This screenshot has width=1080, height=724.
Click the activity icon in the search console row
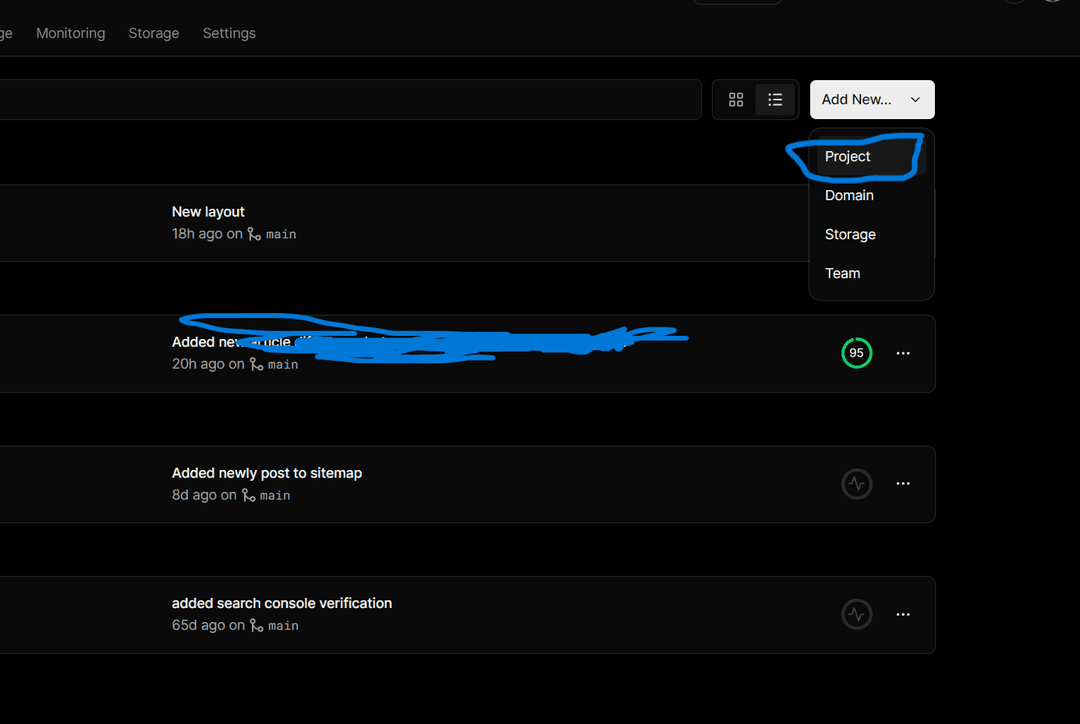pos(856,614)
